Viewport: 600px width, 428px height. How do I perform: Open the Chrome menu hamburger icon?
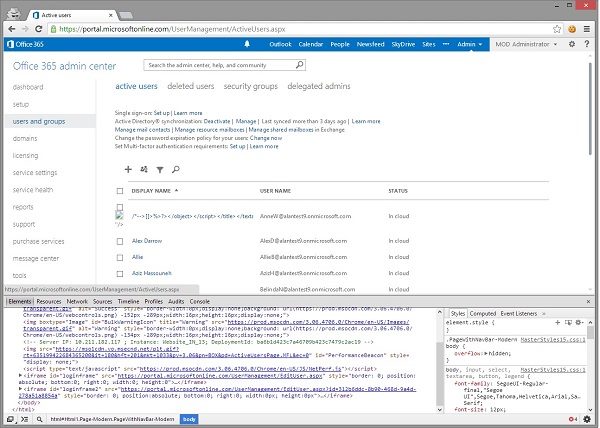point(587,29)
